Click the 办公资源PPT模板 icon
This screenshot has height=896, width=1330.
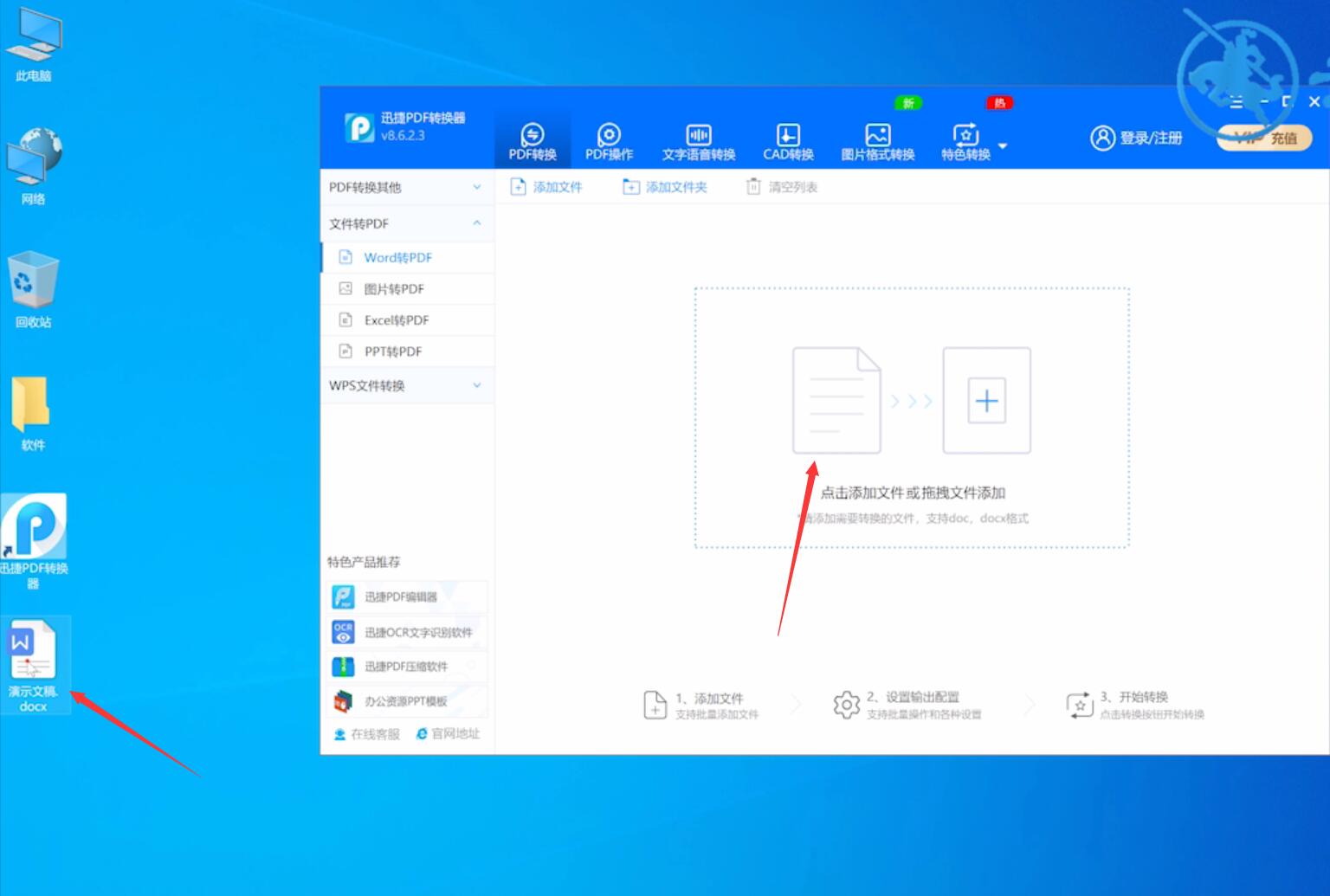click(344, 701)
